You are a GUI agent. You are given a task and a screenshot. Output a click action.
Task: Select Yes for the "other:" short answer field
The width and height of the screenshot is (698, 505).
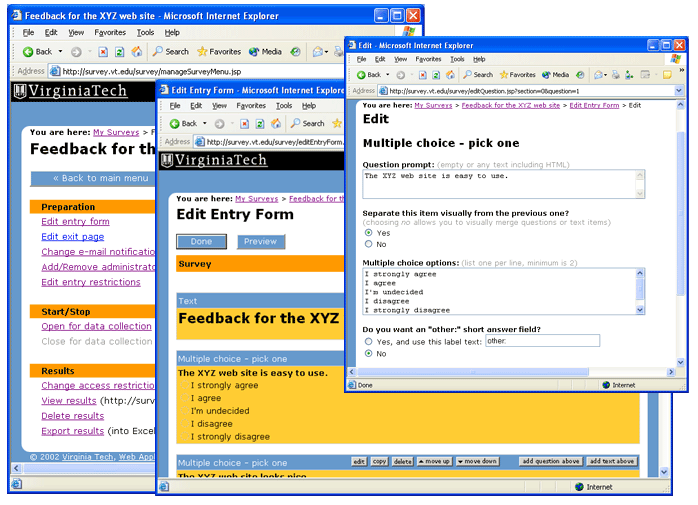[369, 342]
